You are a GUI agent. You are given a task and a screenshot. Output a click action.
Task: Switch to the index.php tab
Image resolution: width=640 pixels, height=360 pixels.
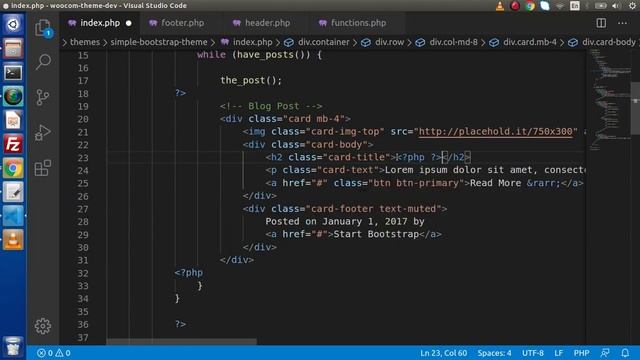100,23
